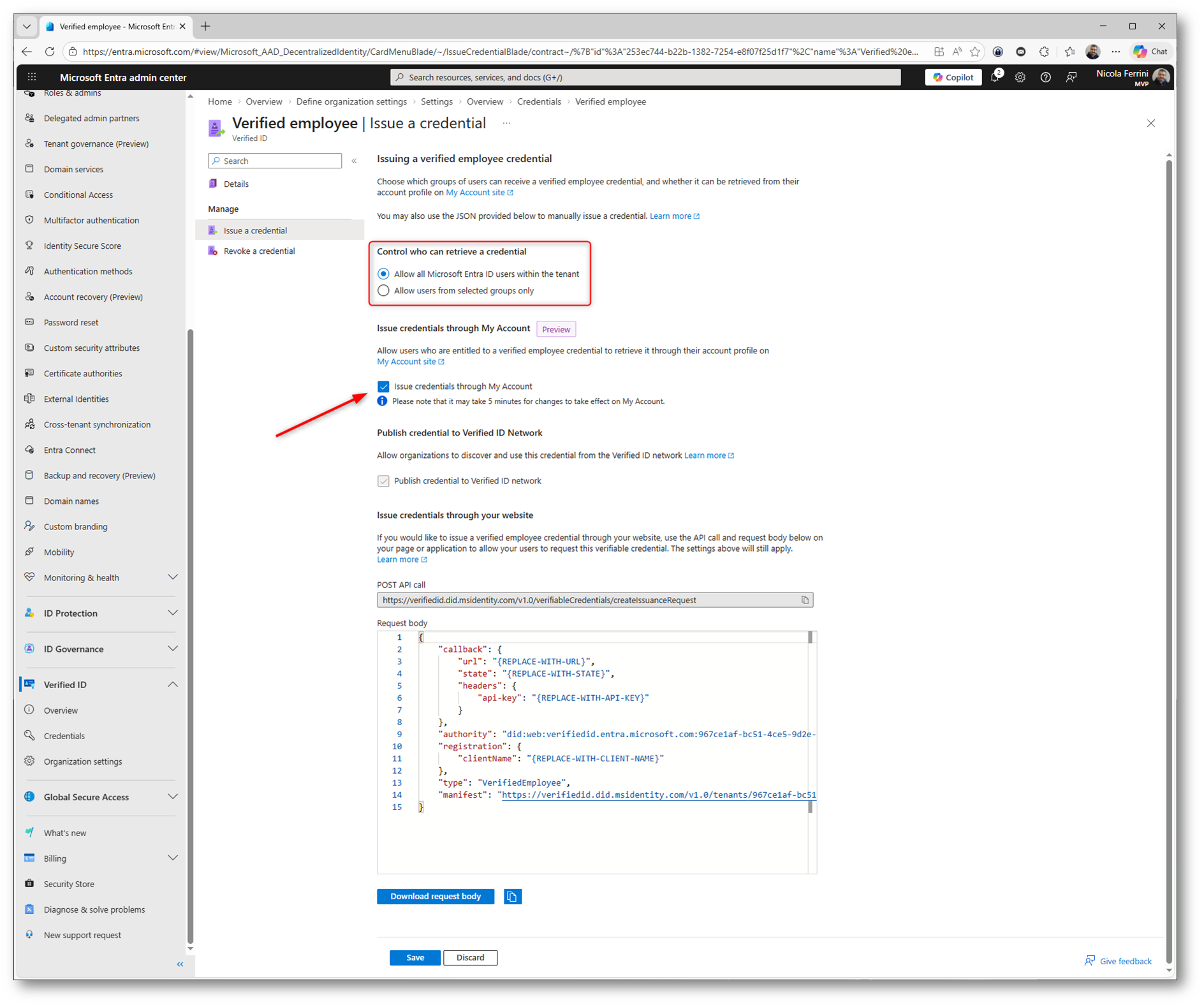Expand Global Secure Access section
The image size is (1204, 1007).
click(172, 797)
